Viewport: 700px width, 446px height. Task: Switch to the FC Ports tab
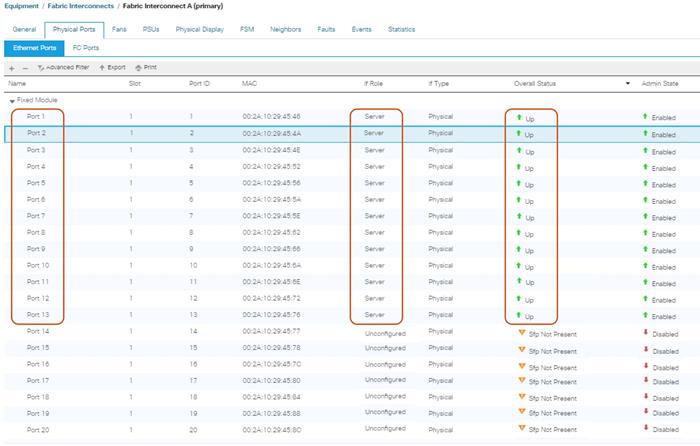click(86, 47)
